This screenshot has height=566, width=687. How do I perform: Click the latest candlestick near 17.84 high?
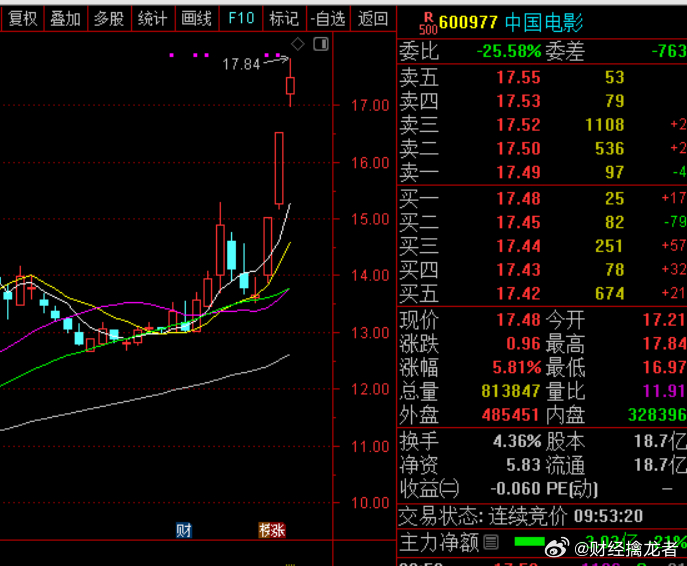point(290,84)
